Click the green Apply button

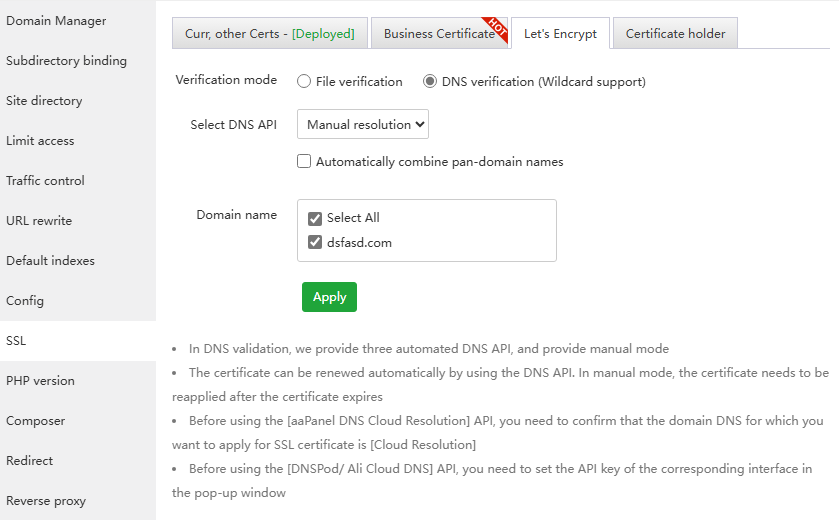click(329, 297)
